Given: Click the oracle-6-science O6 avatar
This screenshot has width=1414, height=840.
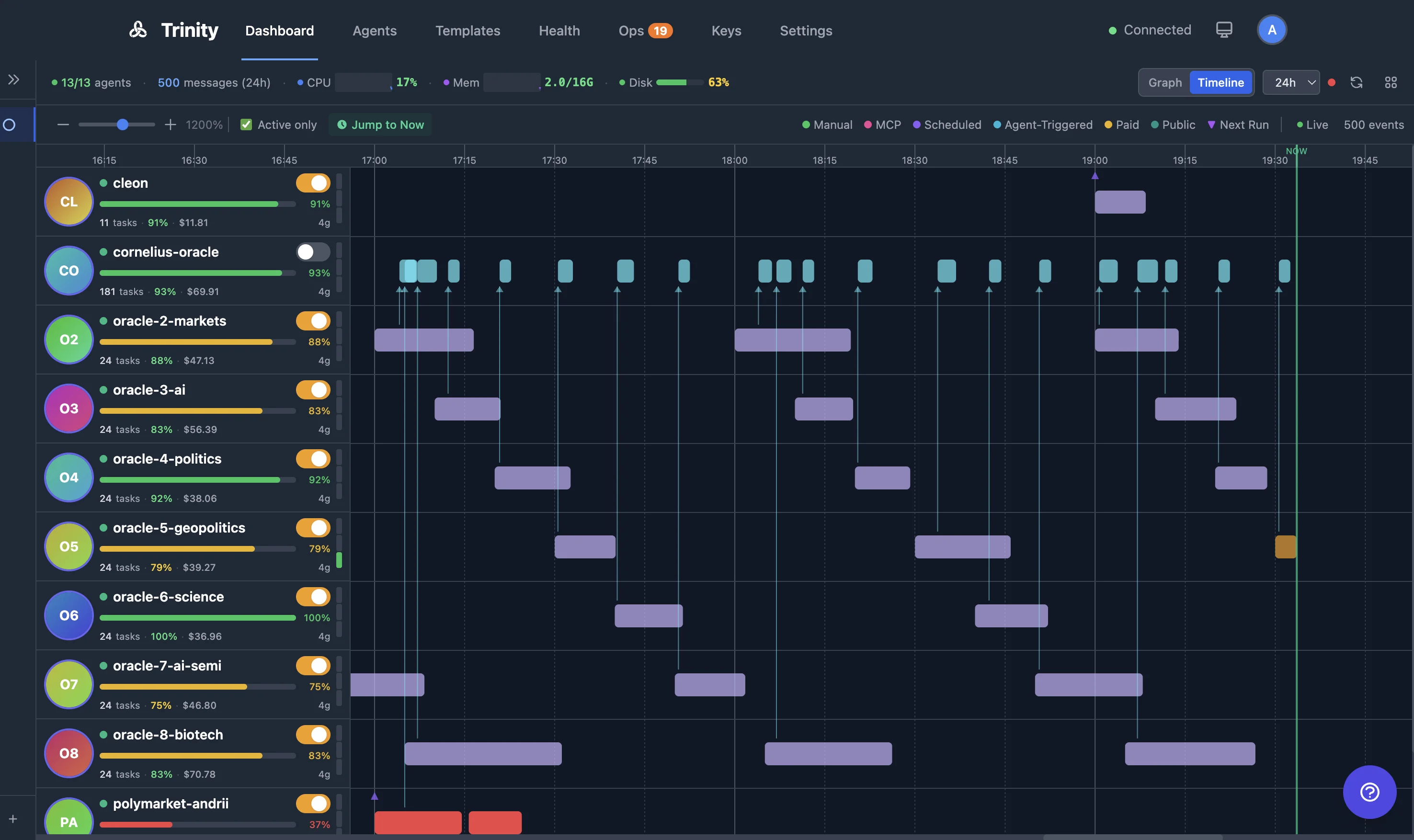Looking at the screenshot, I should click(68, 615).
